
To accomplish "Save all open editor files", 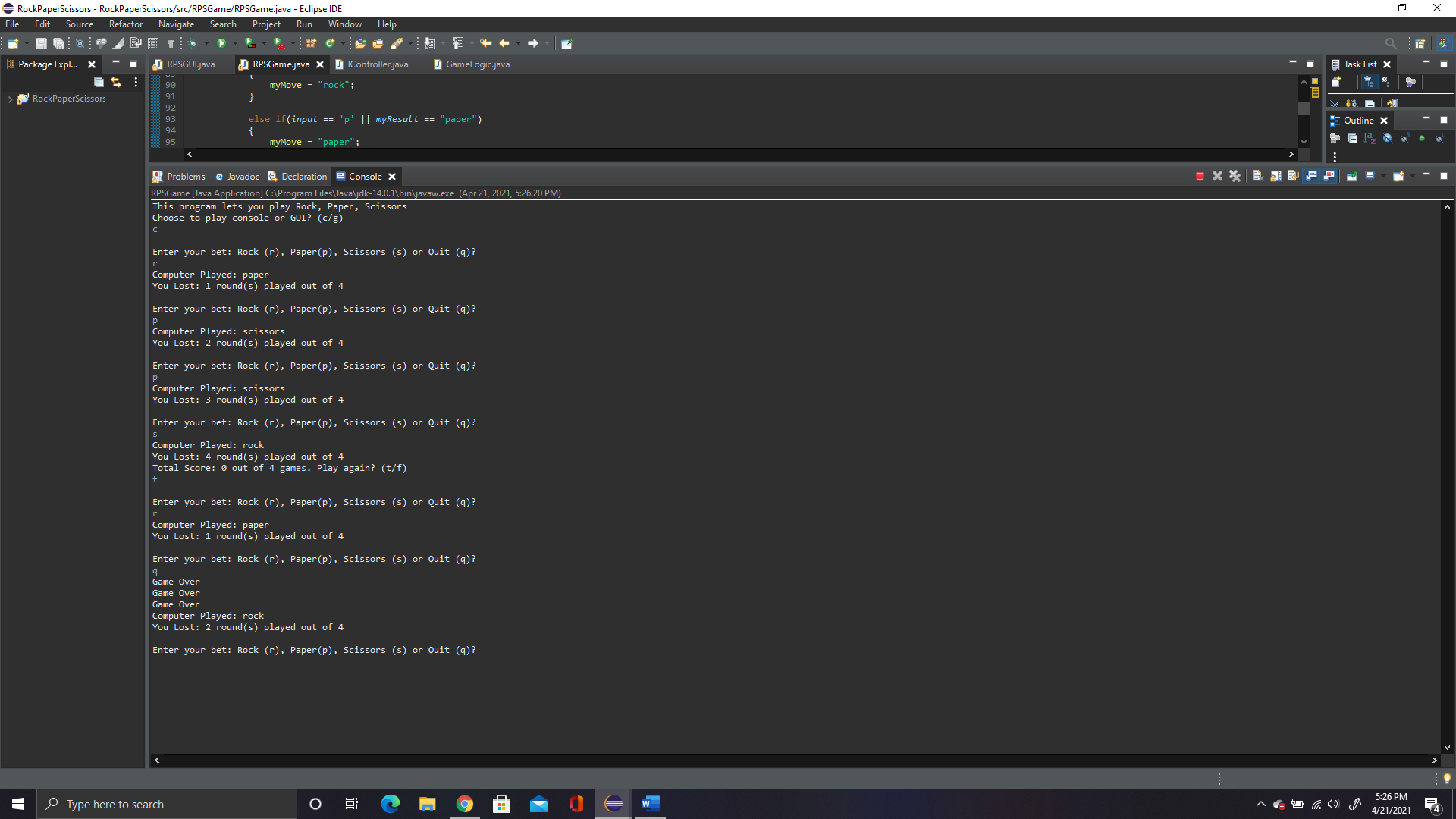I will coord(59,43).
